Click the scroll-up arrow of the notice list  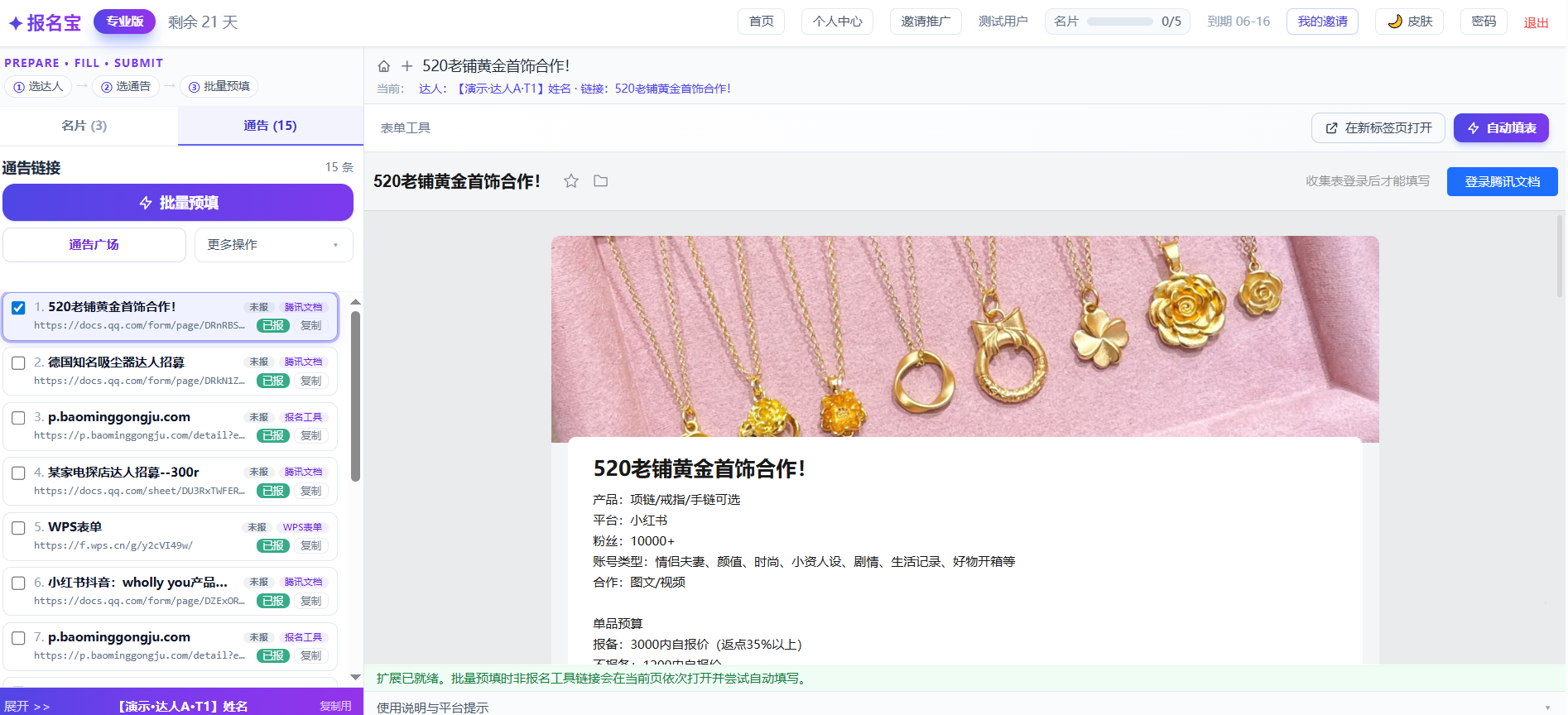355,302
